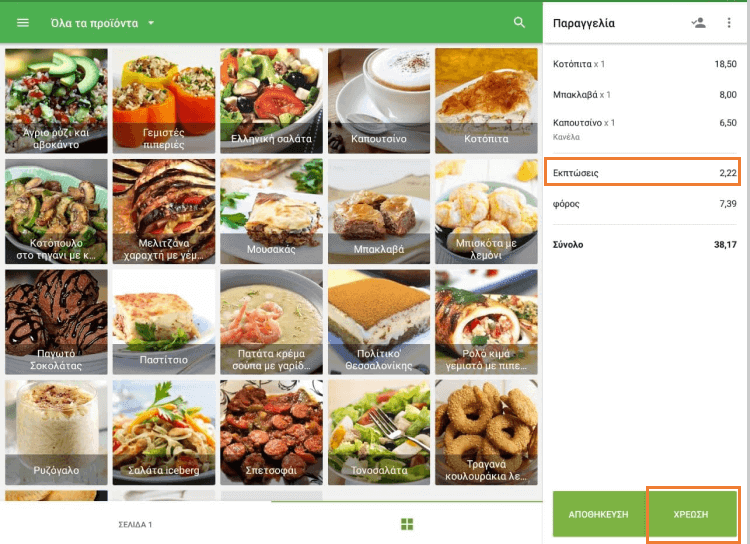Add Παγωτό Σοκολάτας to the order
750x544 pixels.
pyautogui.click(x=56, y=322)
